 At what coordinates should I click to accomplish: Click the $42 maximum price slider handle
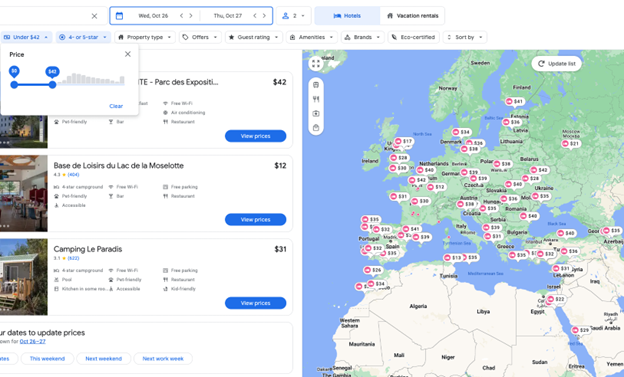click(x=53, y=84)
